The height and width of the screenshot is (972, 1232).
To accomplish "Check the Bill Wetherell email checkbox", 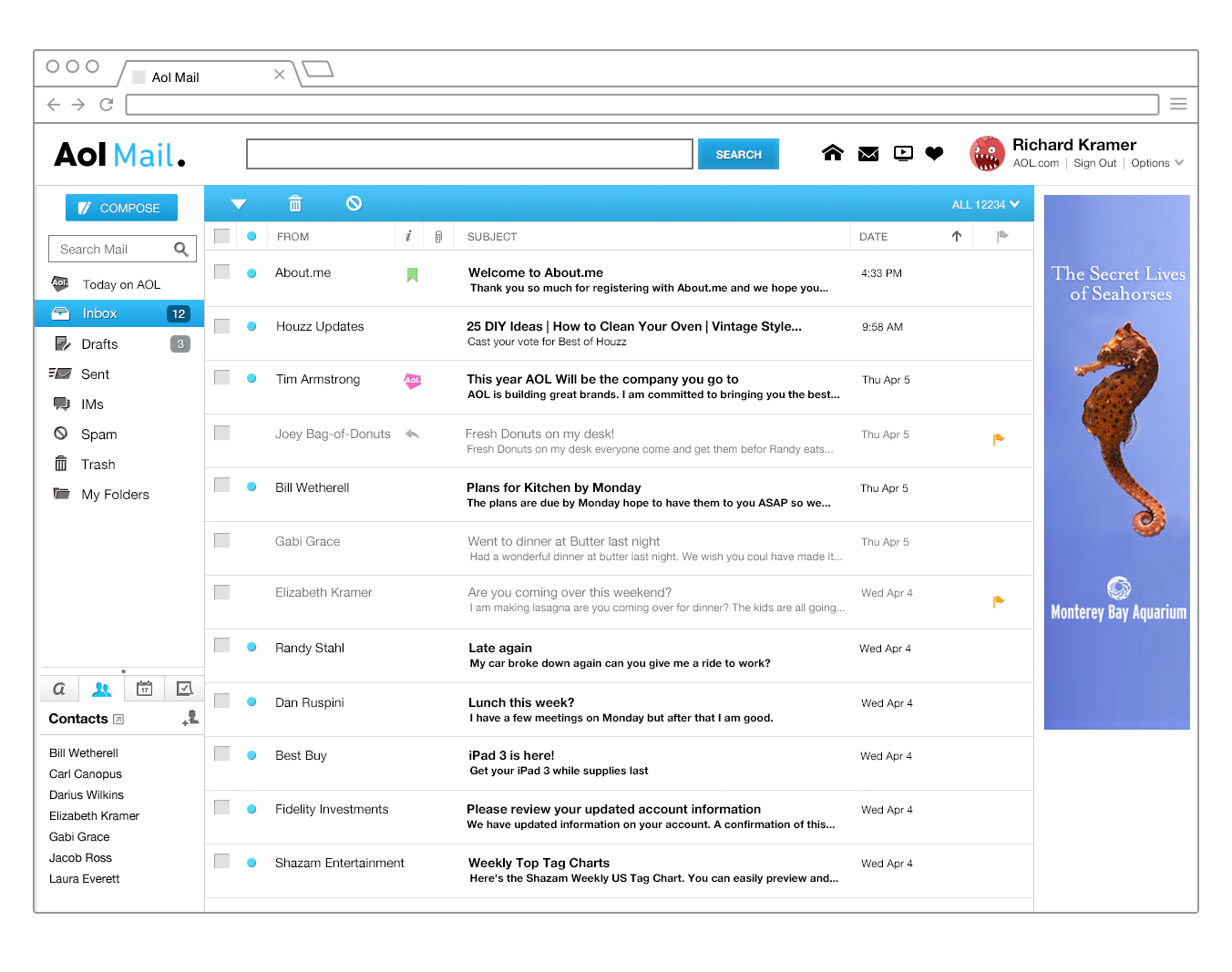I will pos(221,485).
